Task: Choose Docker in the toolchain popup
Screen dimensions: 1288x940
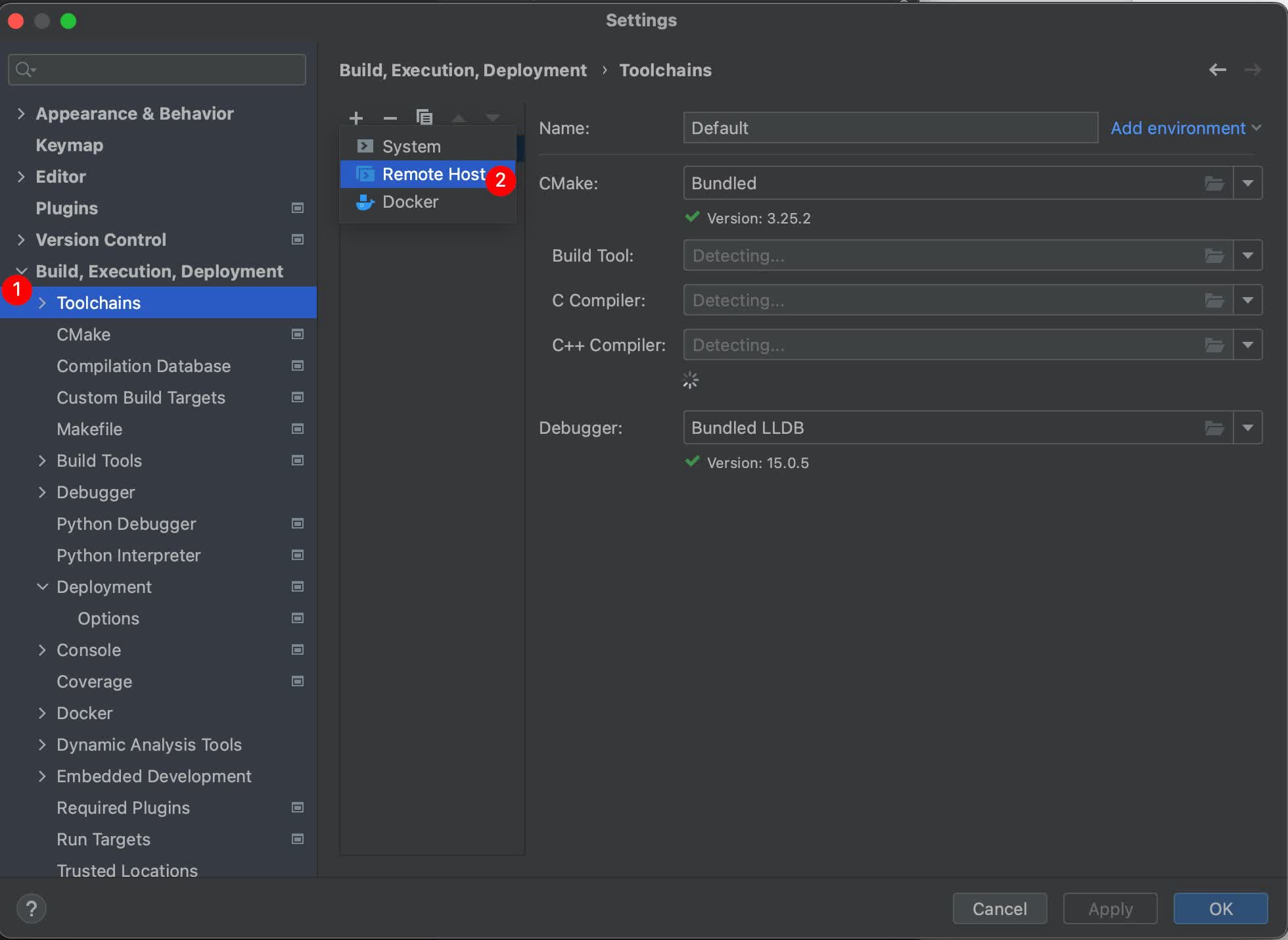Action: (x=410, y=202)
